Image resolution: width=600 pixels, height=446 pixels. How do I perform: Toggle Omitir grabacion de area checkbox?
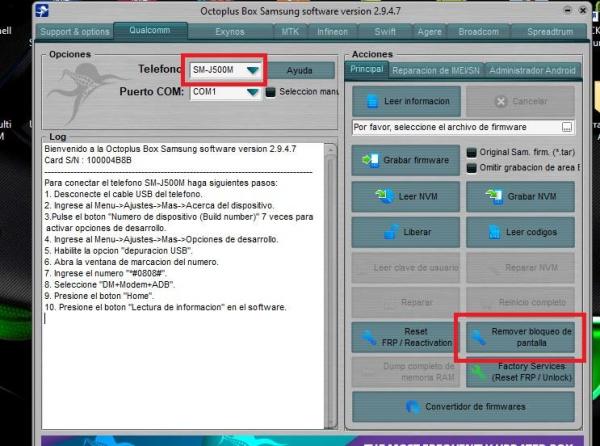(471, 168)
